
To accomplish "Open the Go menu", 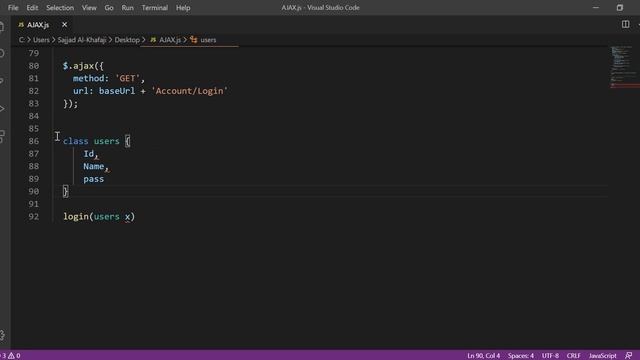I will click(x=109, y=8).
